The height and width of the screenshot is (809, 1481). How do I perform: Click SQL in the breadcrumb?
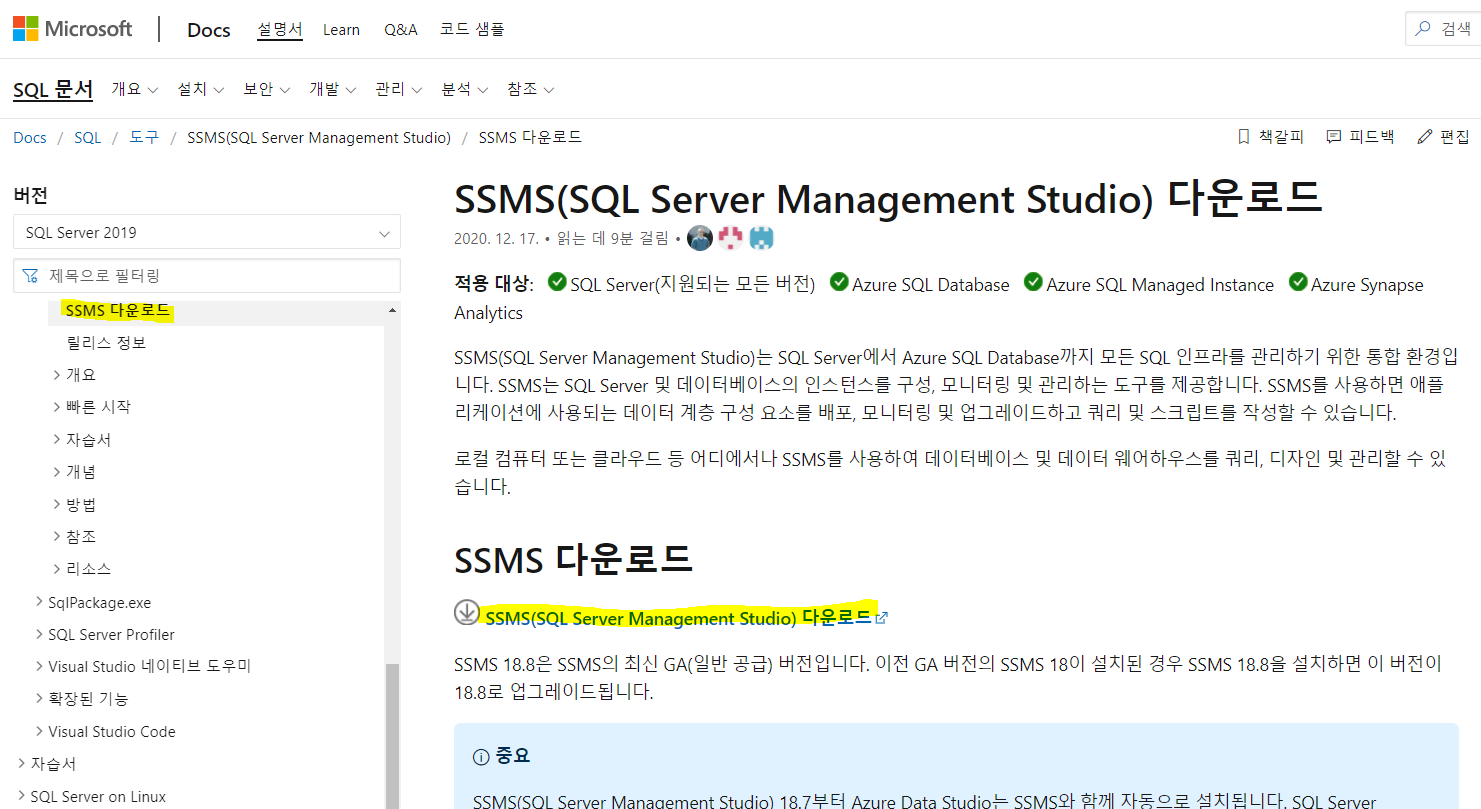click(x=88, y=137)
